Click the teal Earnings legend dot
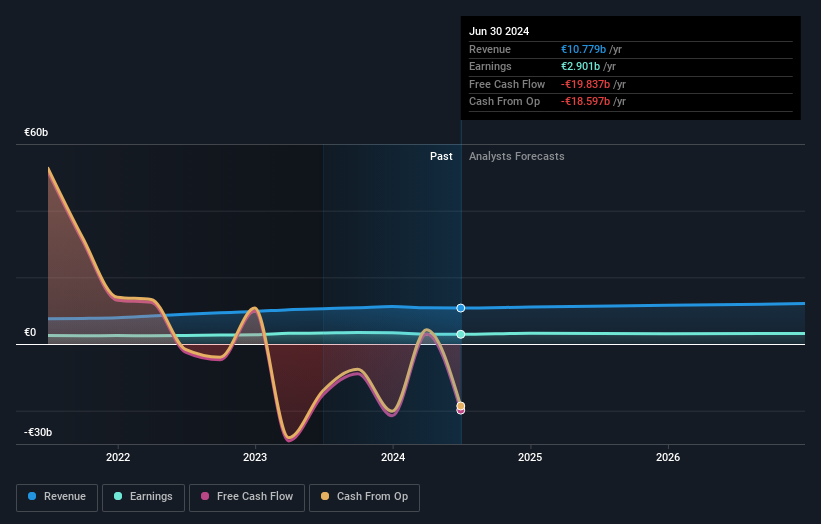Image resolution: width=821 pixels, height=524 pixels. click(118, 496)
